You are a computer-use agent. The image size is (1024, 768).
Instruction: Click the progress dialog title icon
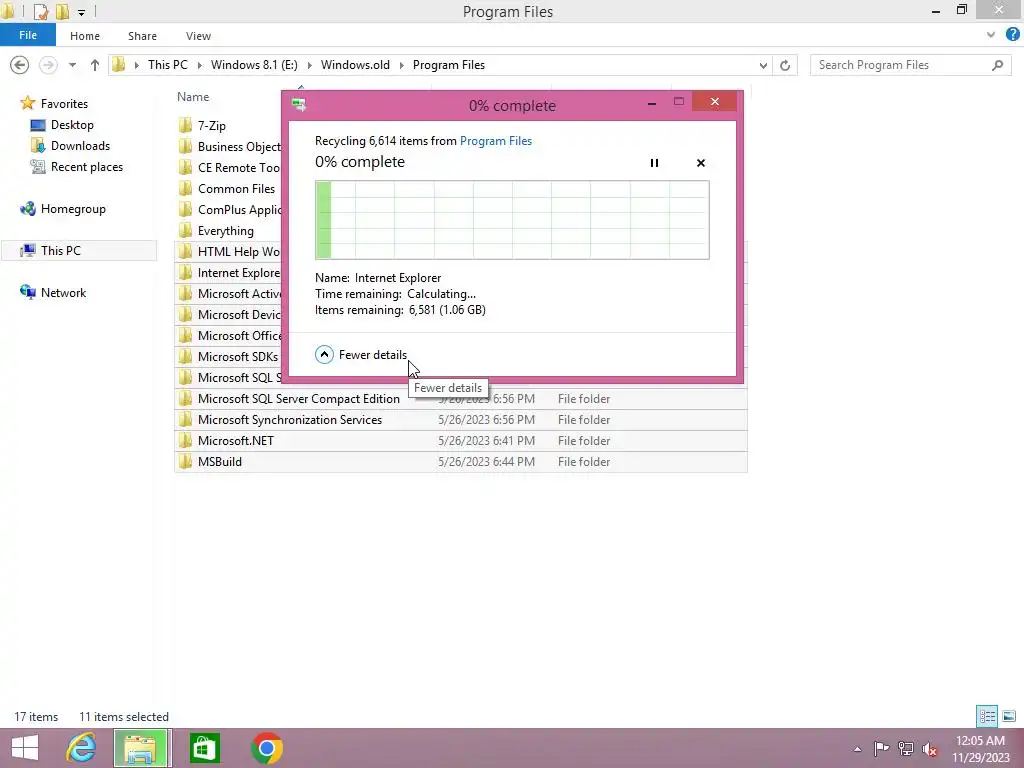(299, 104)
